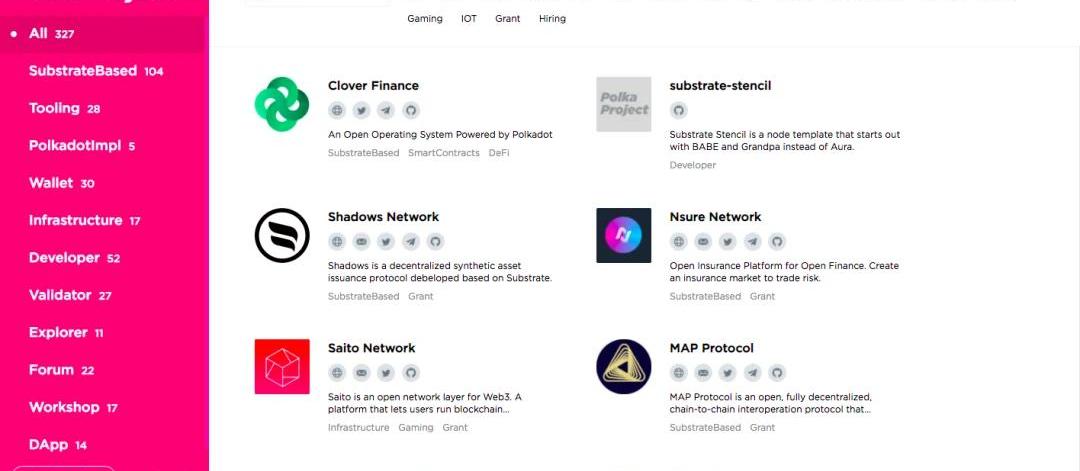Open substrate-stencil's GitHub icon
Screen dimensions: 1080x471
[679, 110]
